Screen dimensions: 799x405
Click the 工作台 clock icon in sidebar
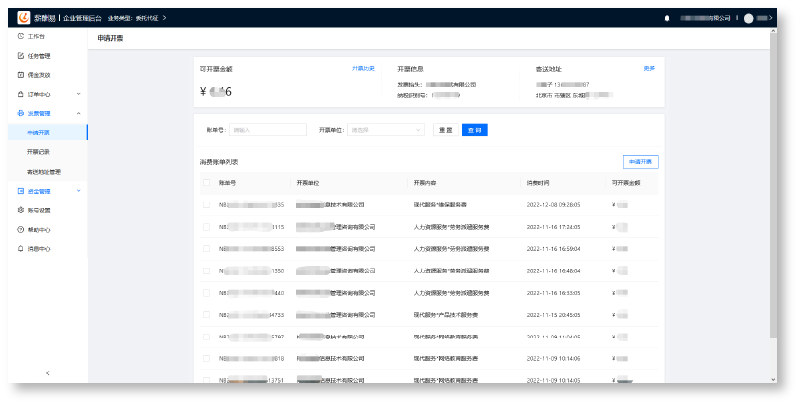click(x=21, y=36)
